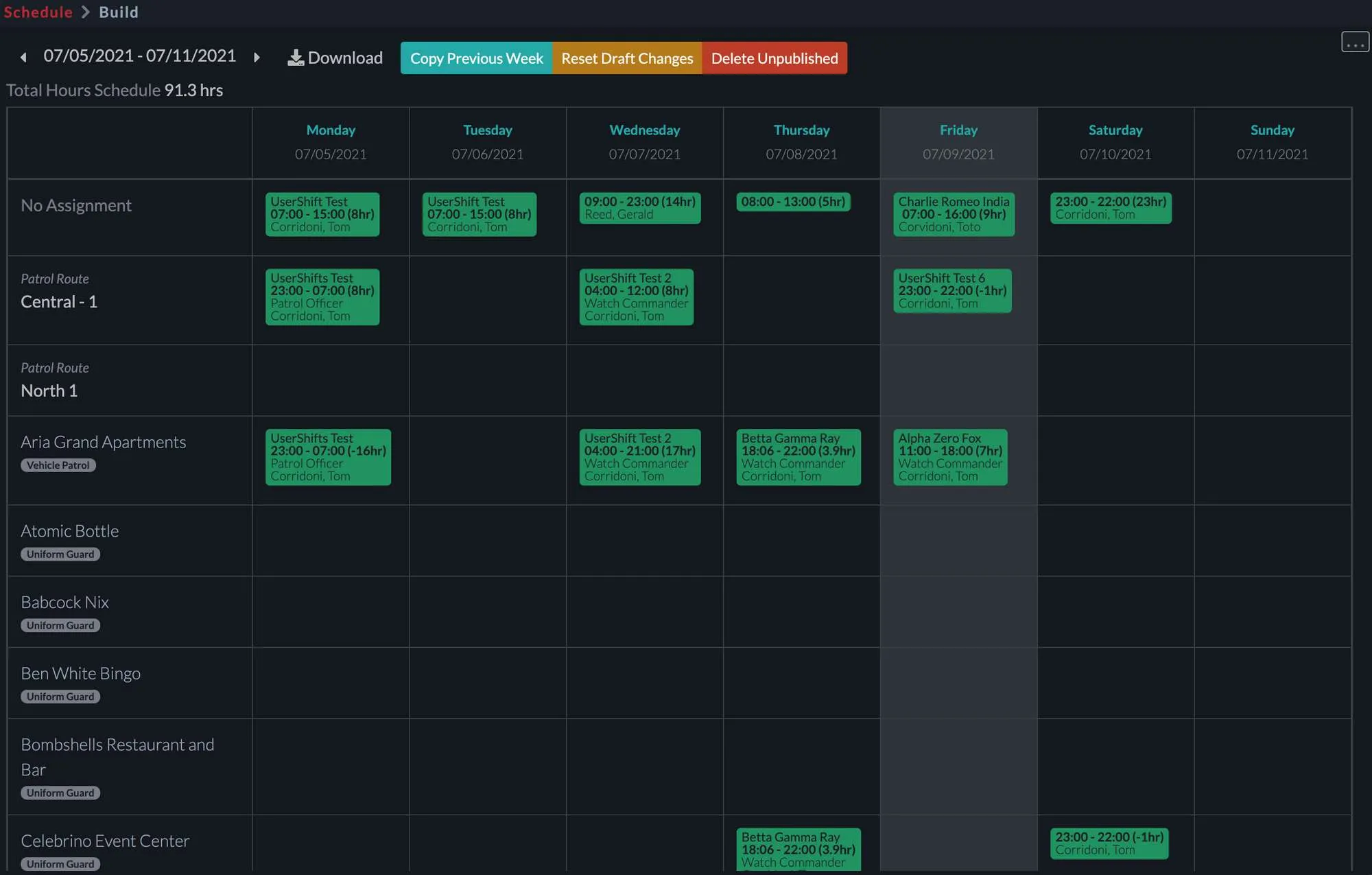Click Delete Unpublished

[774, 58]
